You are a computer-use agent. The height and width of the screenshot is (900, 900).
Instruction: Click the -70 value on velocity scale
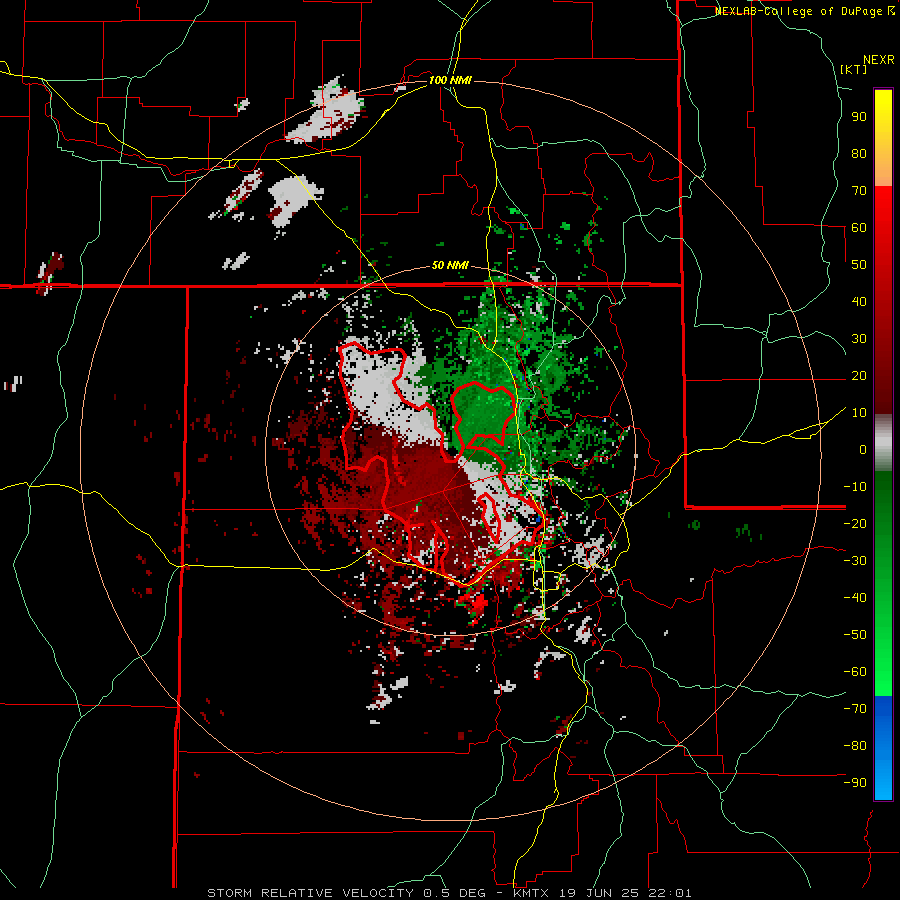tap(855, 709)
